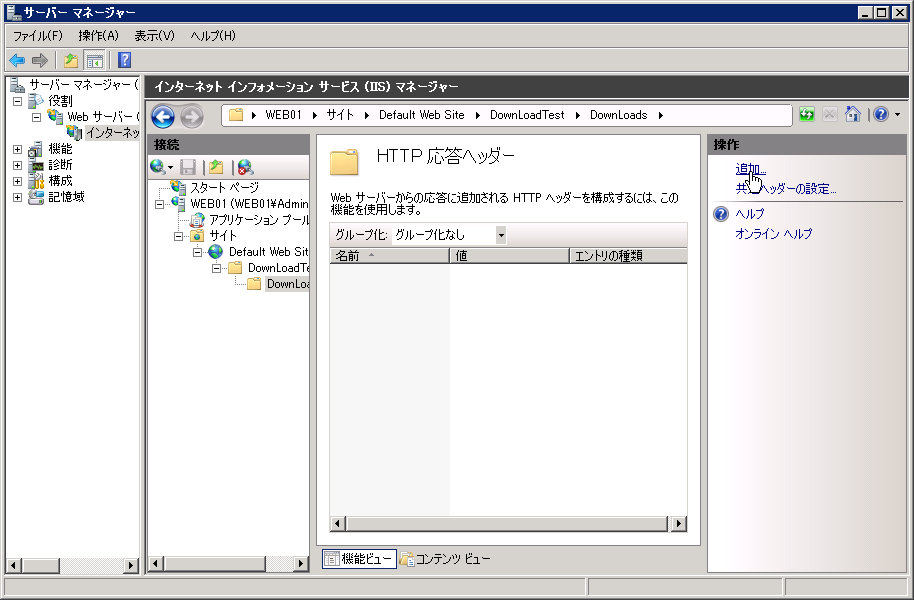The image size is (914, 600).
Task: Click the arrow after DownLoads in the breadcrumb
Action: (x=660, y=115)
